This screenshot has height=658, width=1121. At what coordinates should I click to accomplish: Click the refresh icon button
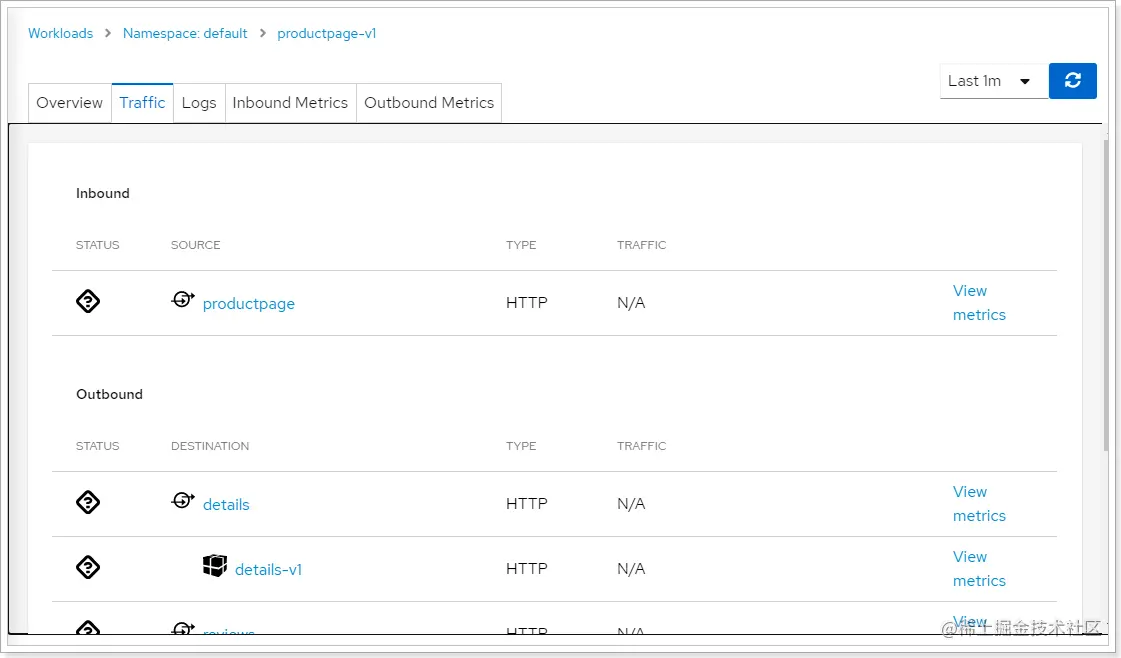click(1072, 81)
